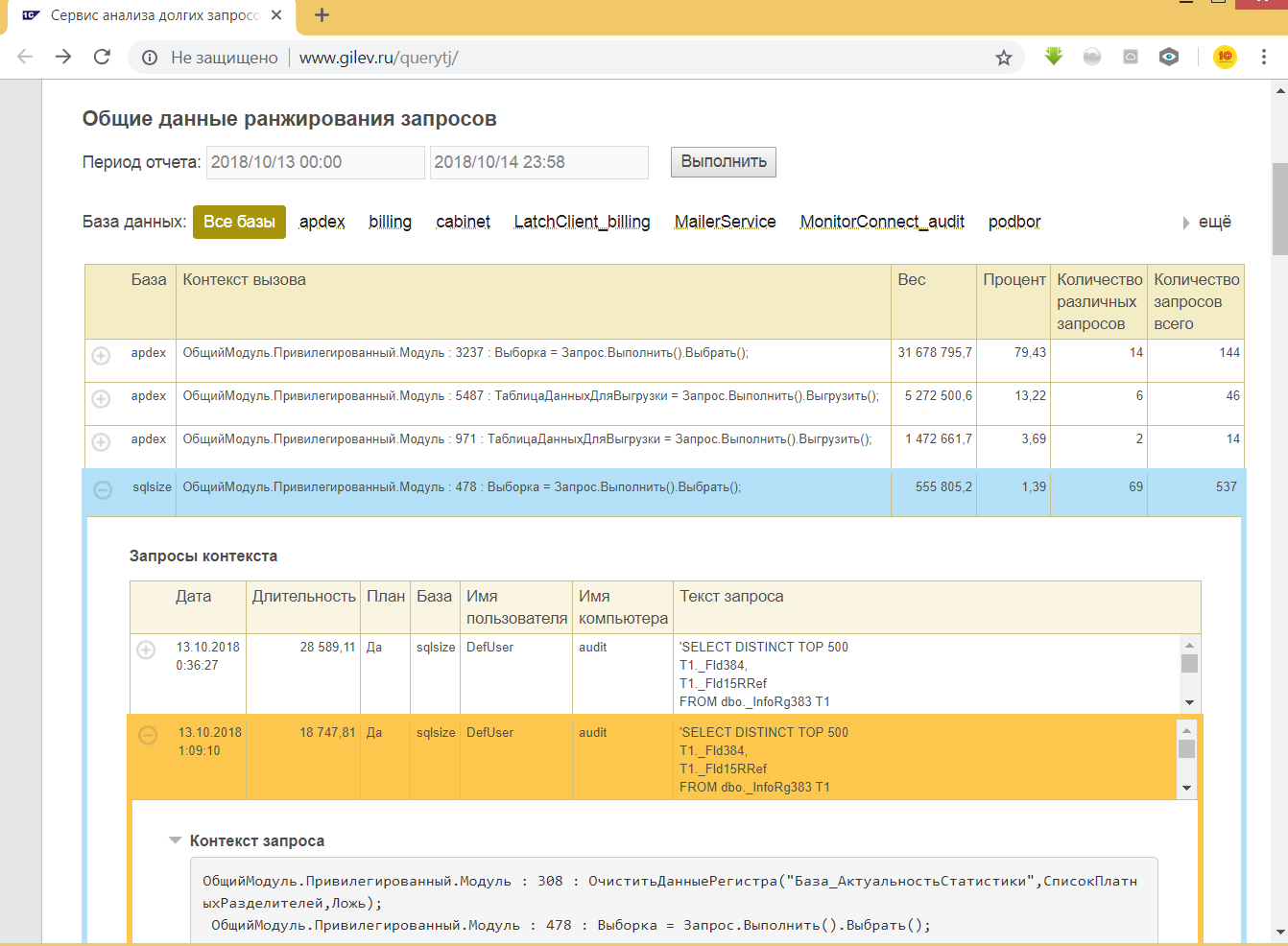Filter by the podbor database

(x=1014, y=222)
